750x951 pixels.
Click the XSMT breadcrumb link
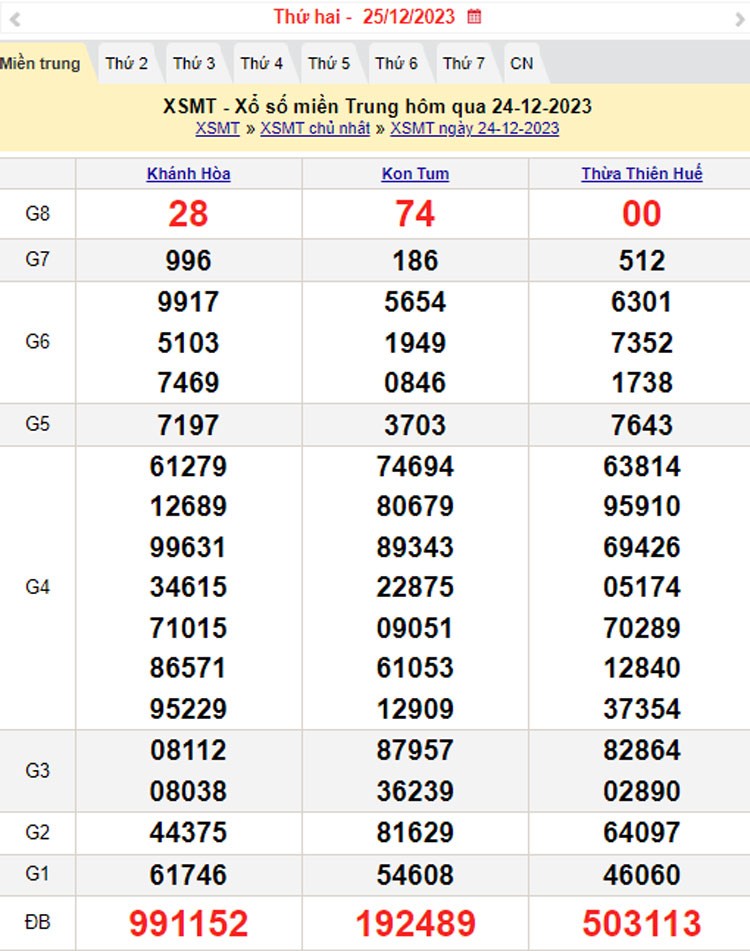(x=217, y=129)
